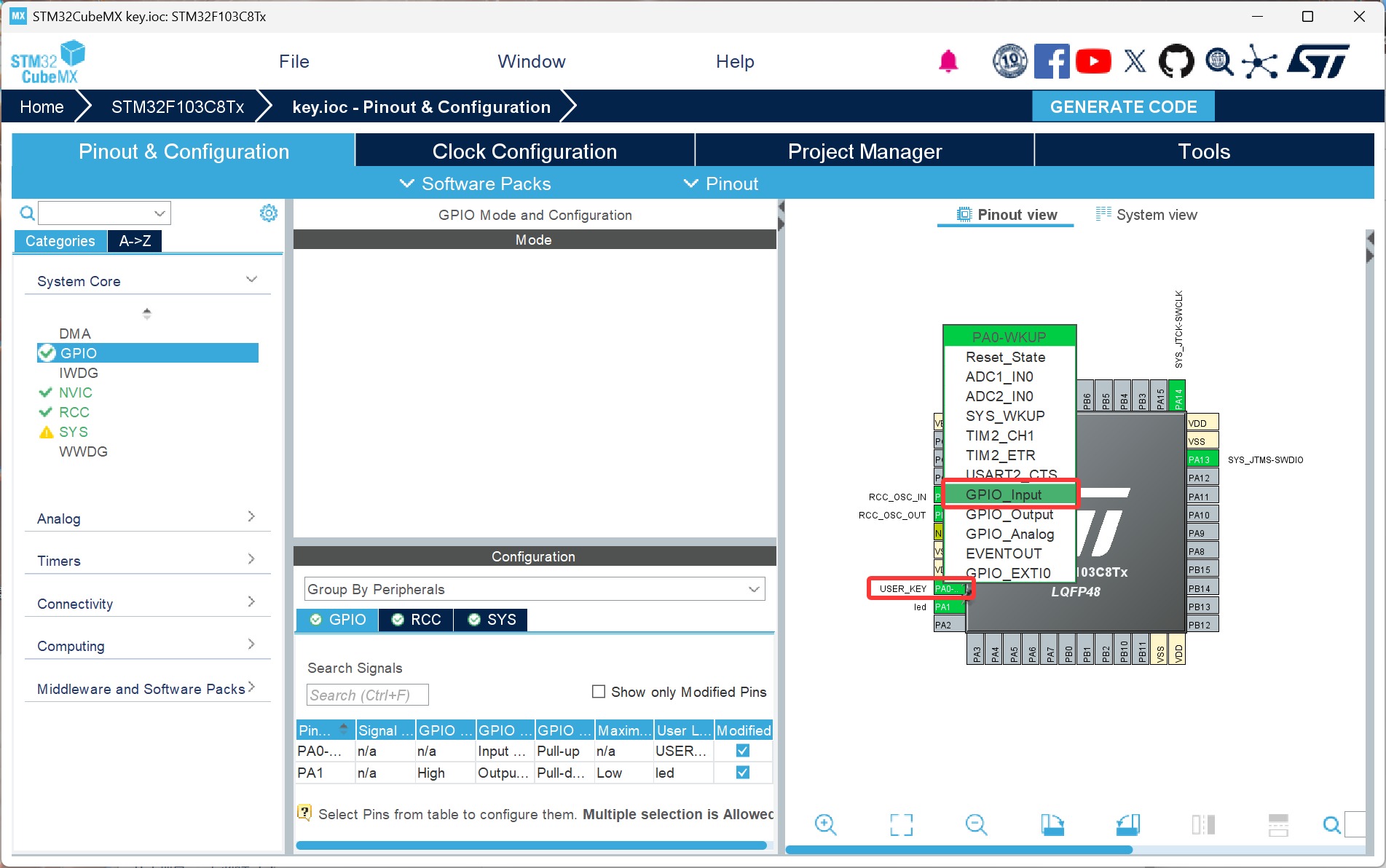Image resolution: width=1386 pixels, height=868 pixels.
Task: Open the Window menu
Action: click(x=532, y=62)
